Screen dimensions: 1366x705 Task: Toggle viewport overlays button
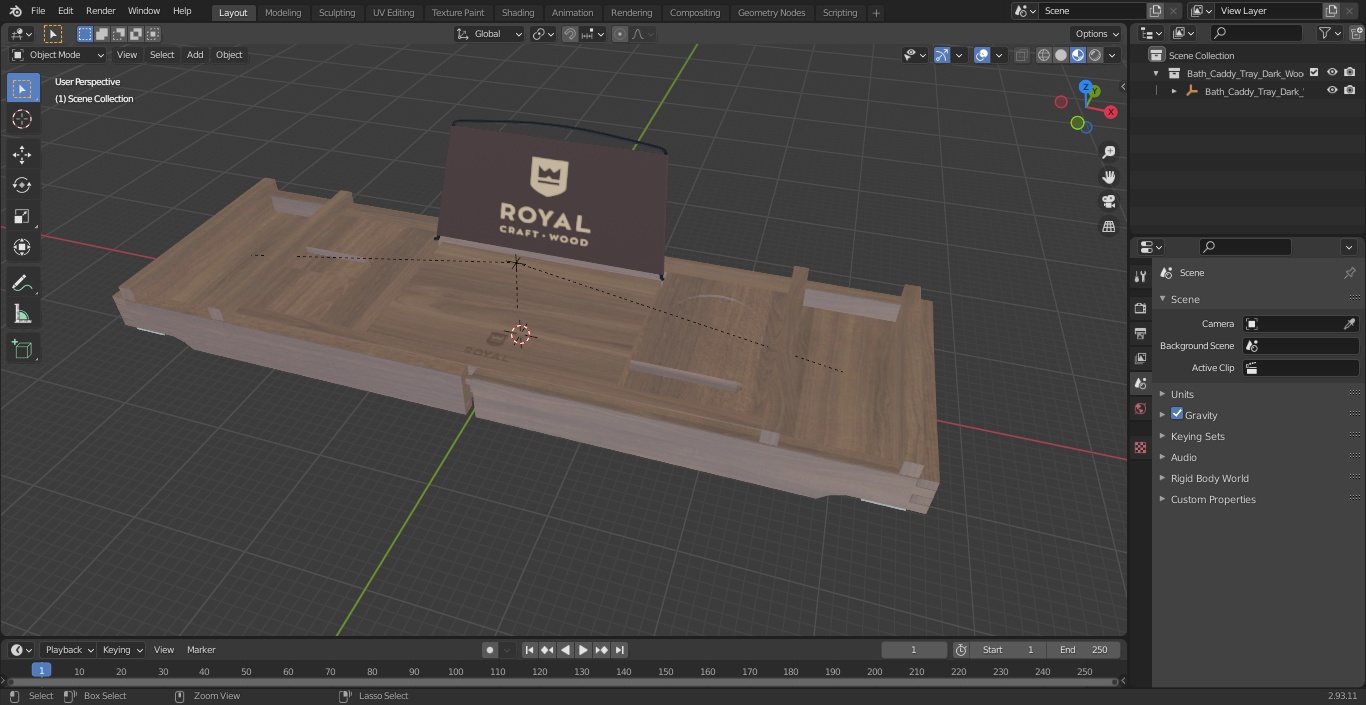coord(982,55)
